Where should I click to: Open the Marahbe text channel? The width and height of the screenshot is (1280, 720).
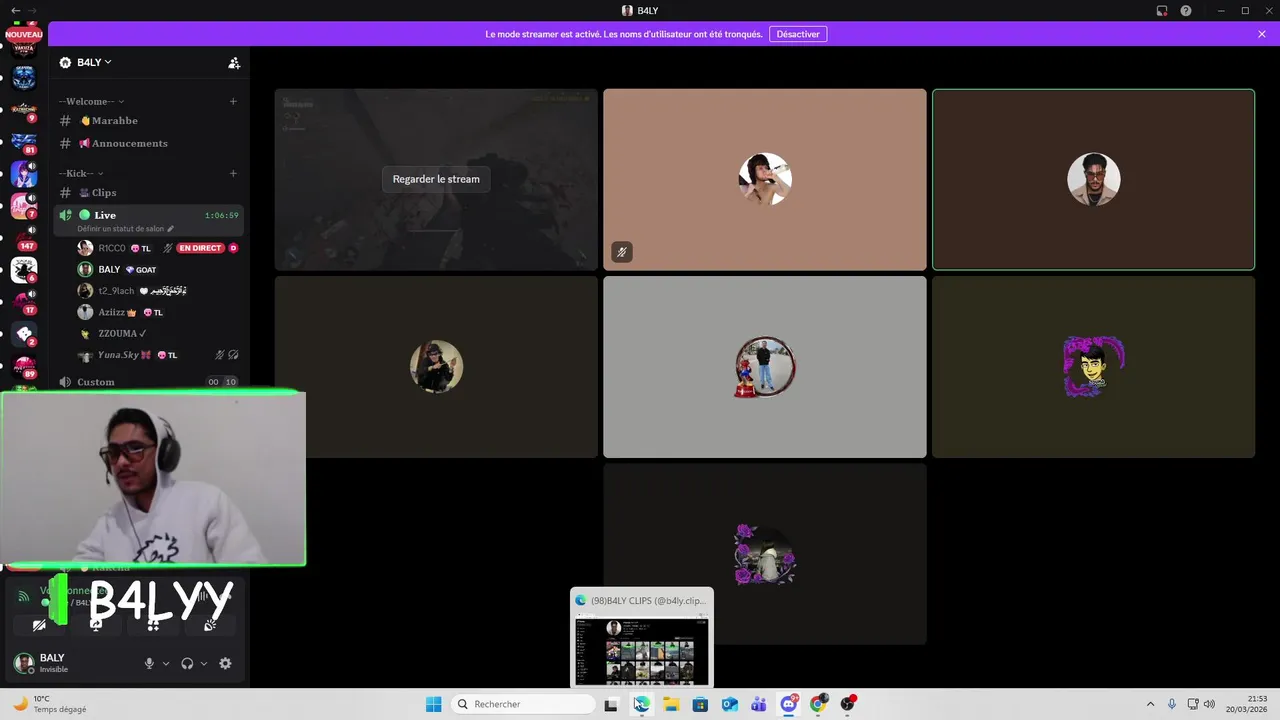[148, 120]
